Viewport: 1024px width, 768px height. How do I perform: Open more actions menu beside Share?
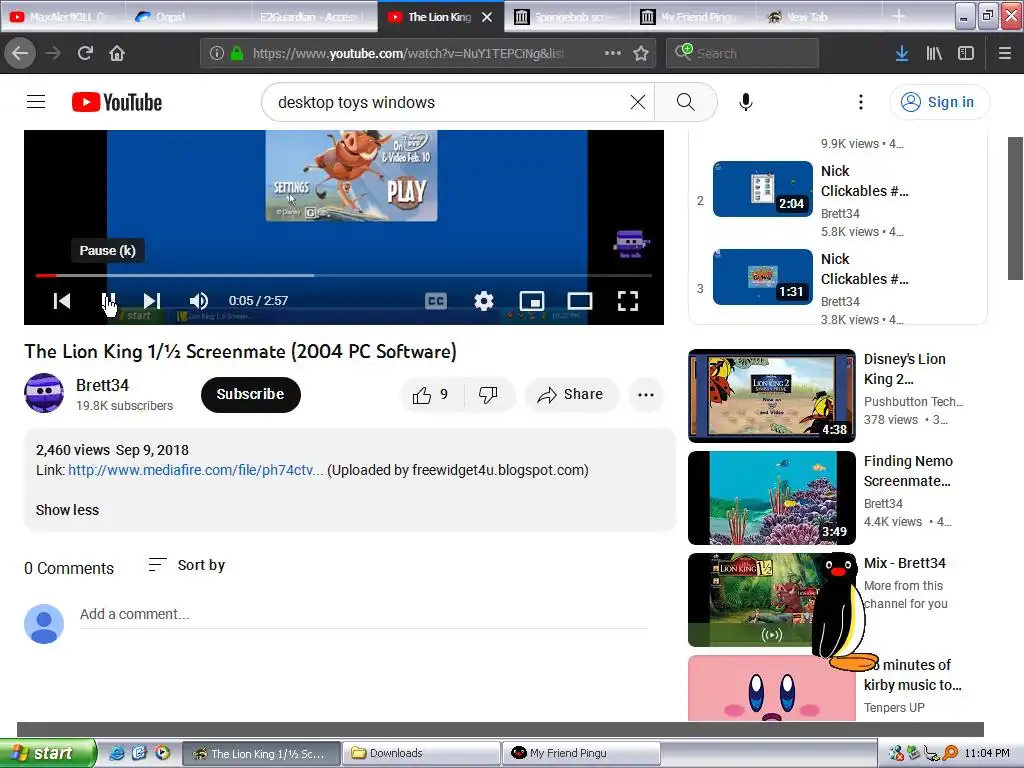point(646,394)
